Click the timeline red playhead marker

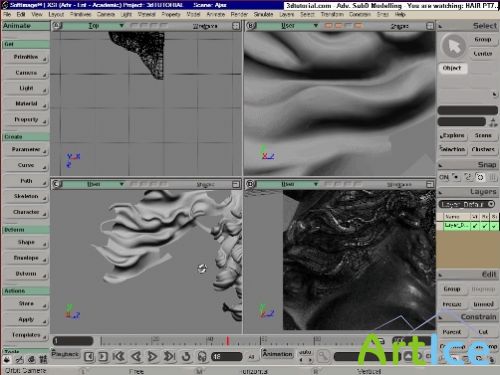tap(228, 341)
